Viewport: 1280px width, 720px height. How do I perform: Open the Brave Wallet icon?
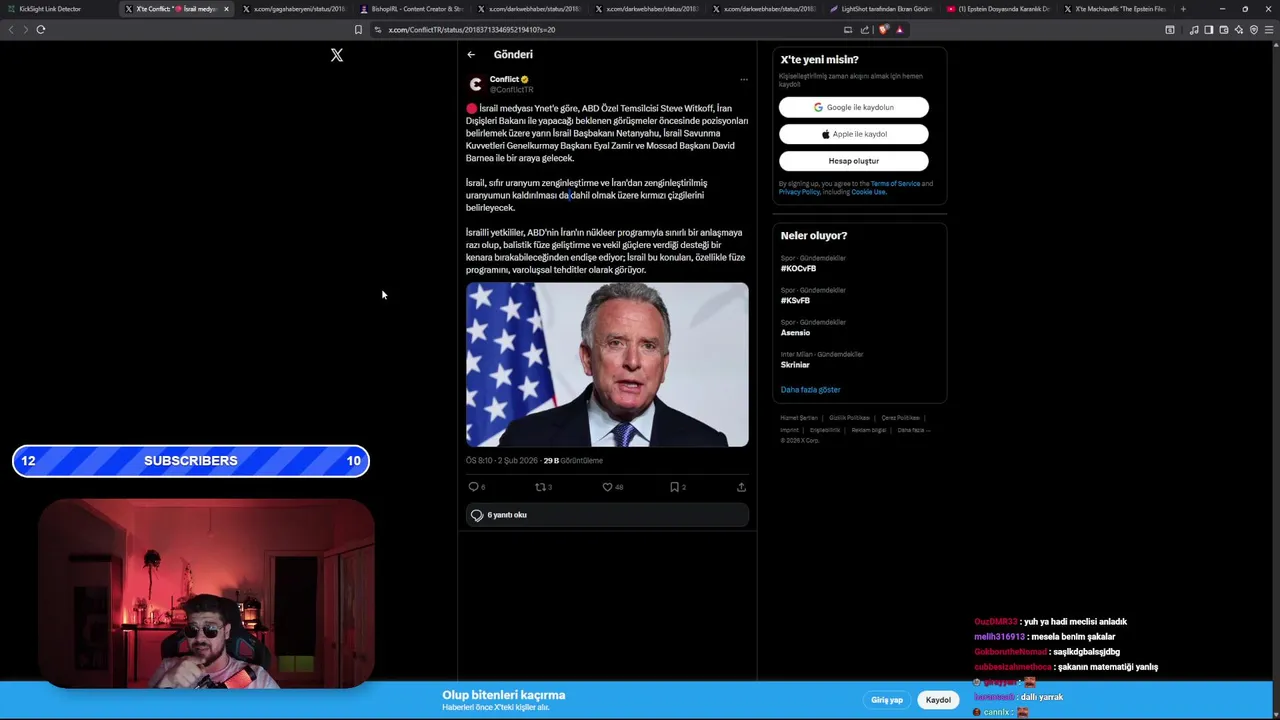pyautogui.click(x=1223, y=30)
